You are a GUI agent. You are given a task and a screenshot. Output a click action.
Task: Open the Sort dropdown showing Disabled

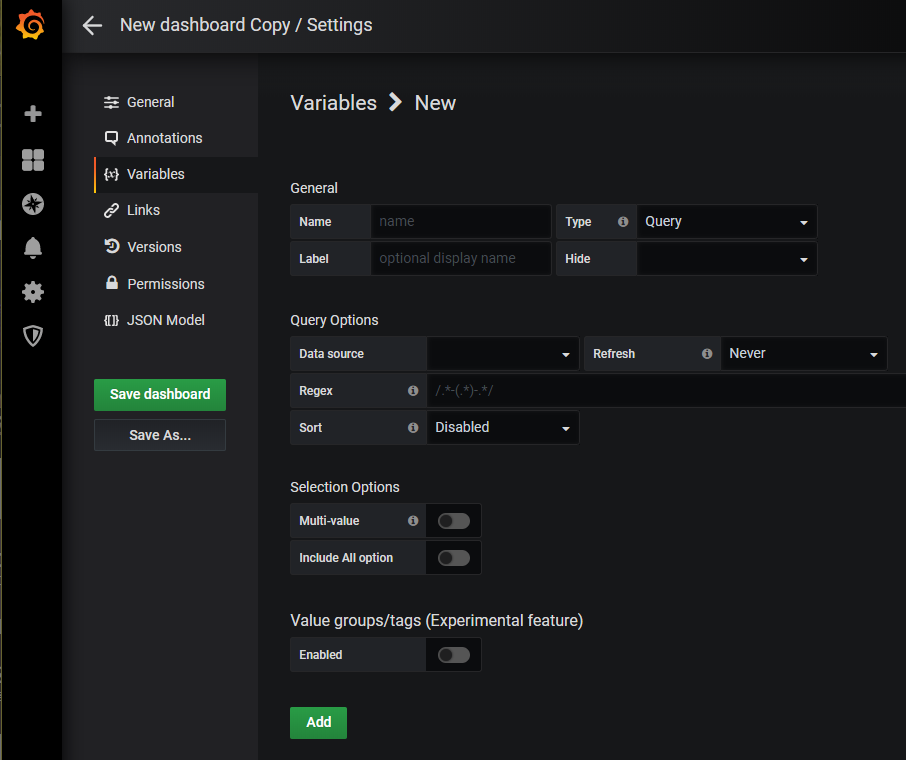click(x=502, y=428)
